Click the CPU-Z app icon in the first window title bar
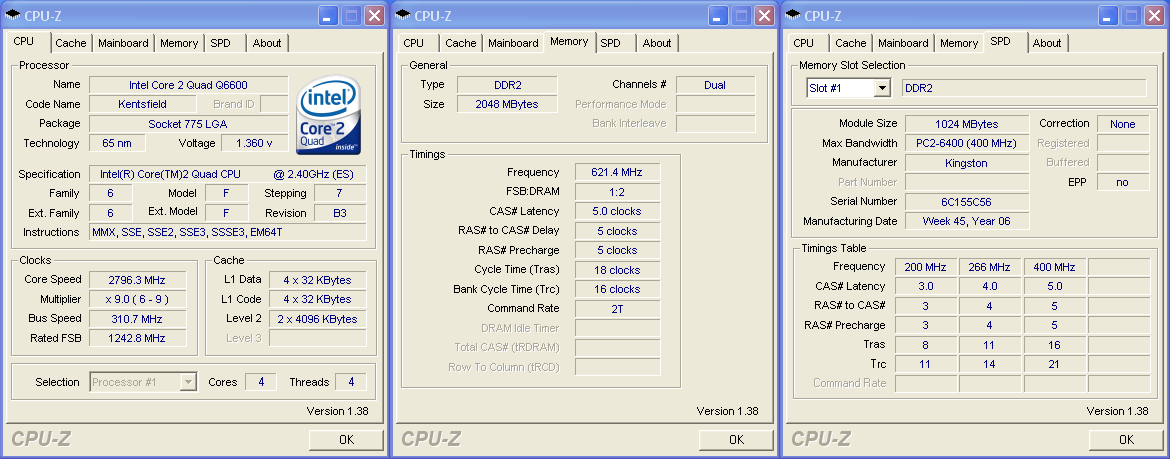 (x=13, y=15)
